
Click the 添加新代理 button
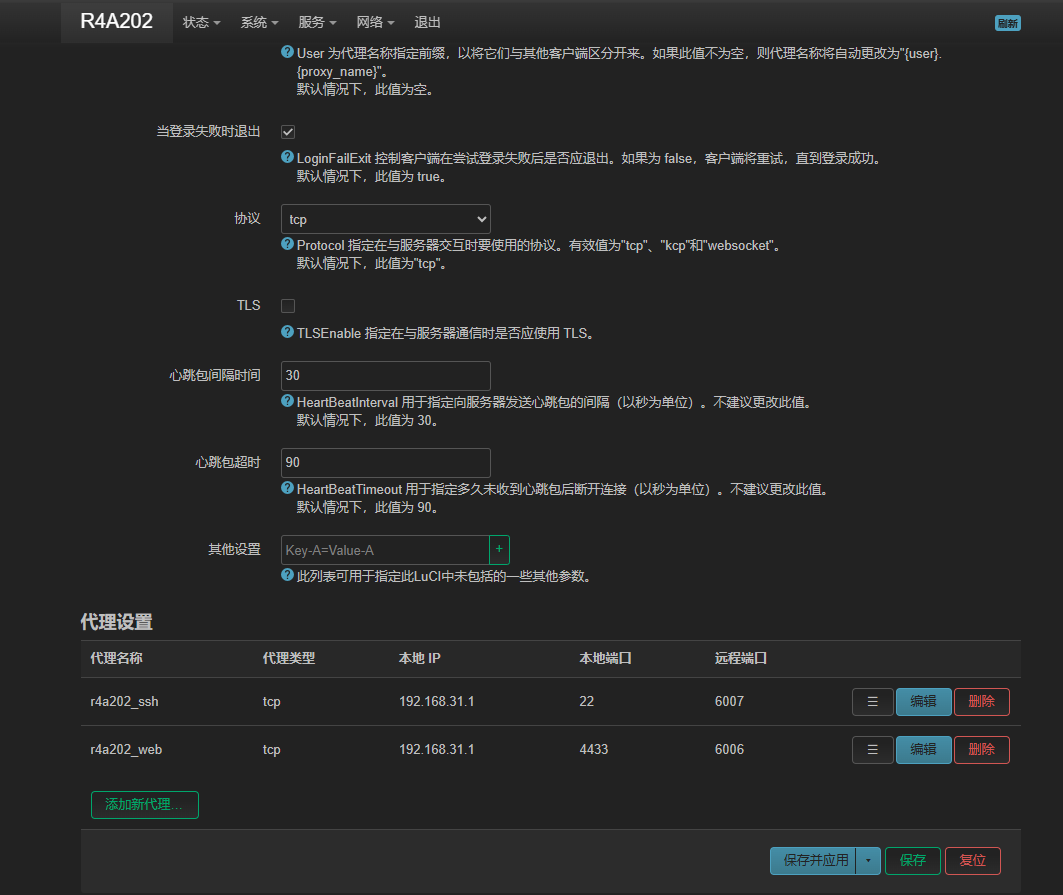point(145,805)
